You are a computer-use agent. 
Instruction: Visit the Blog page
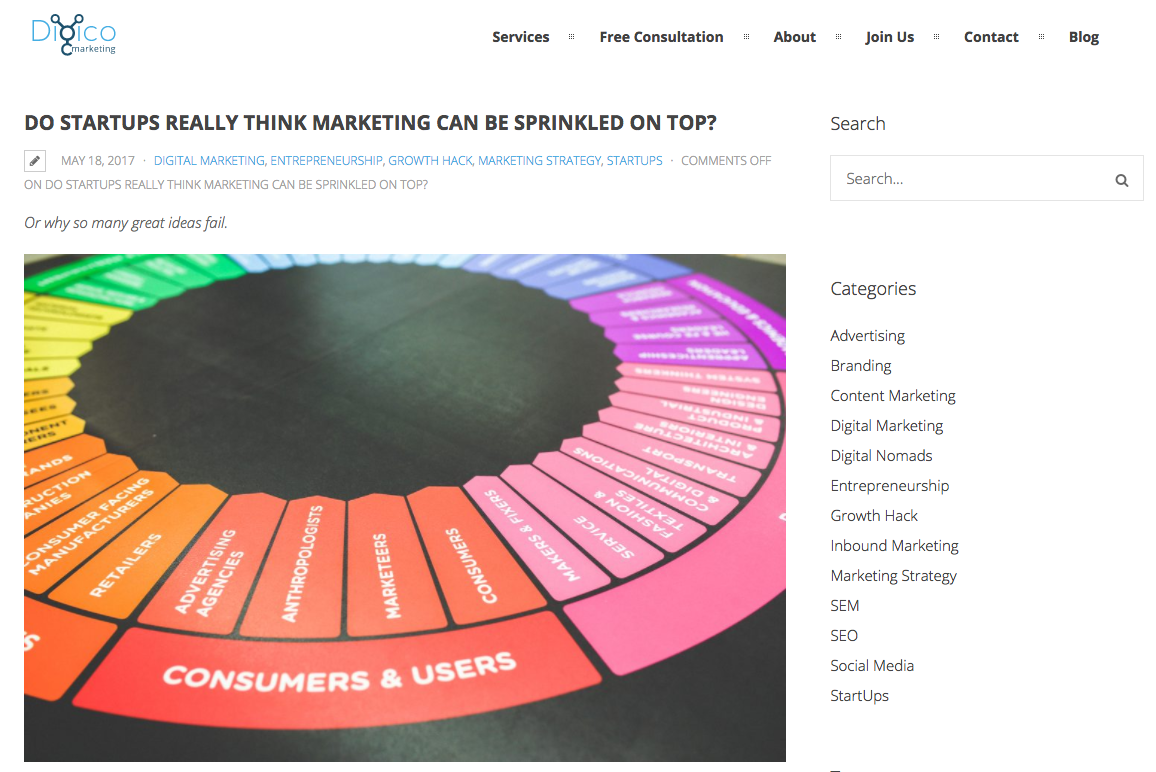click(1083, 37)
